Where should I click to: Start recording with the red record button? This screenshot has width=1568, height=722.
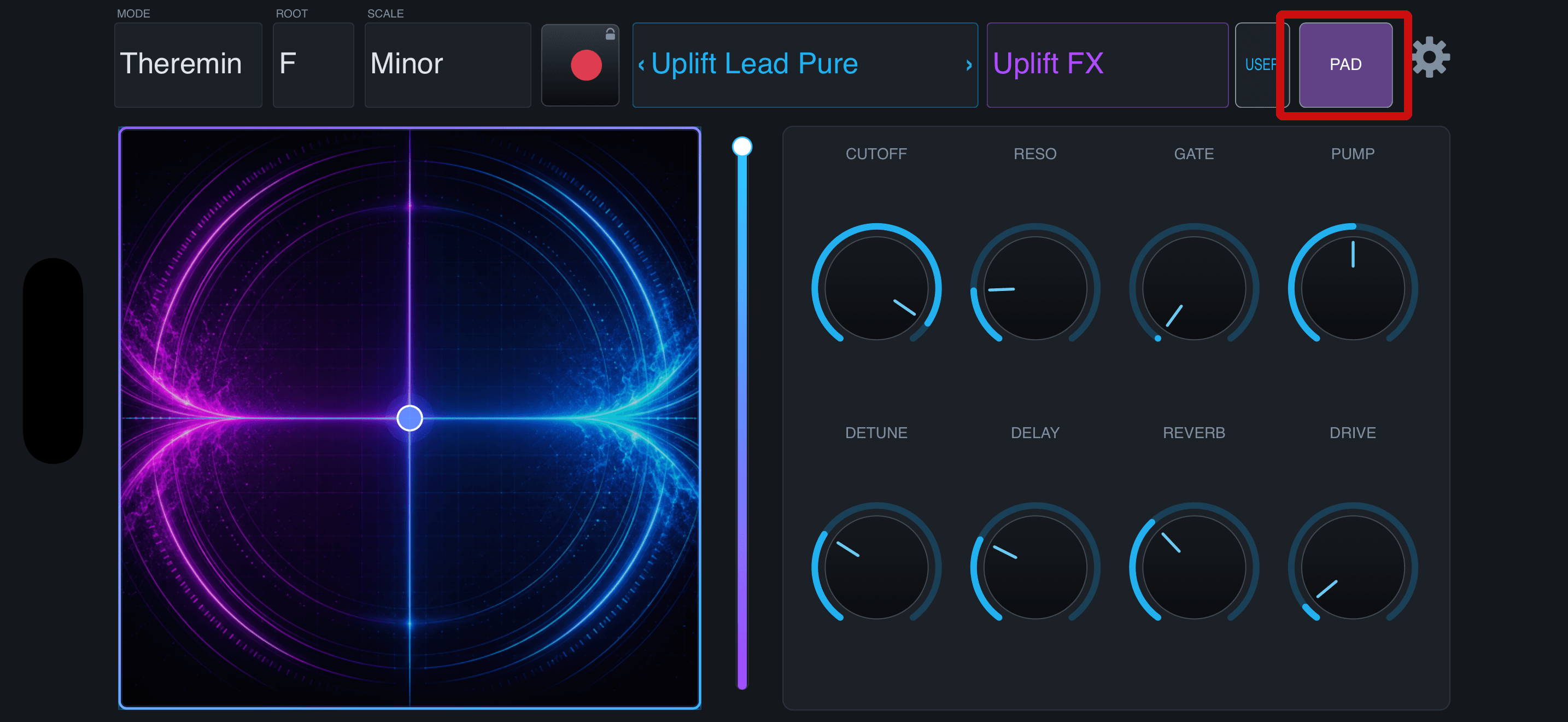coord(586,65)
